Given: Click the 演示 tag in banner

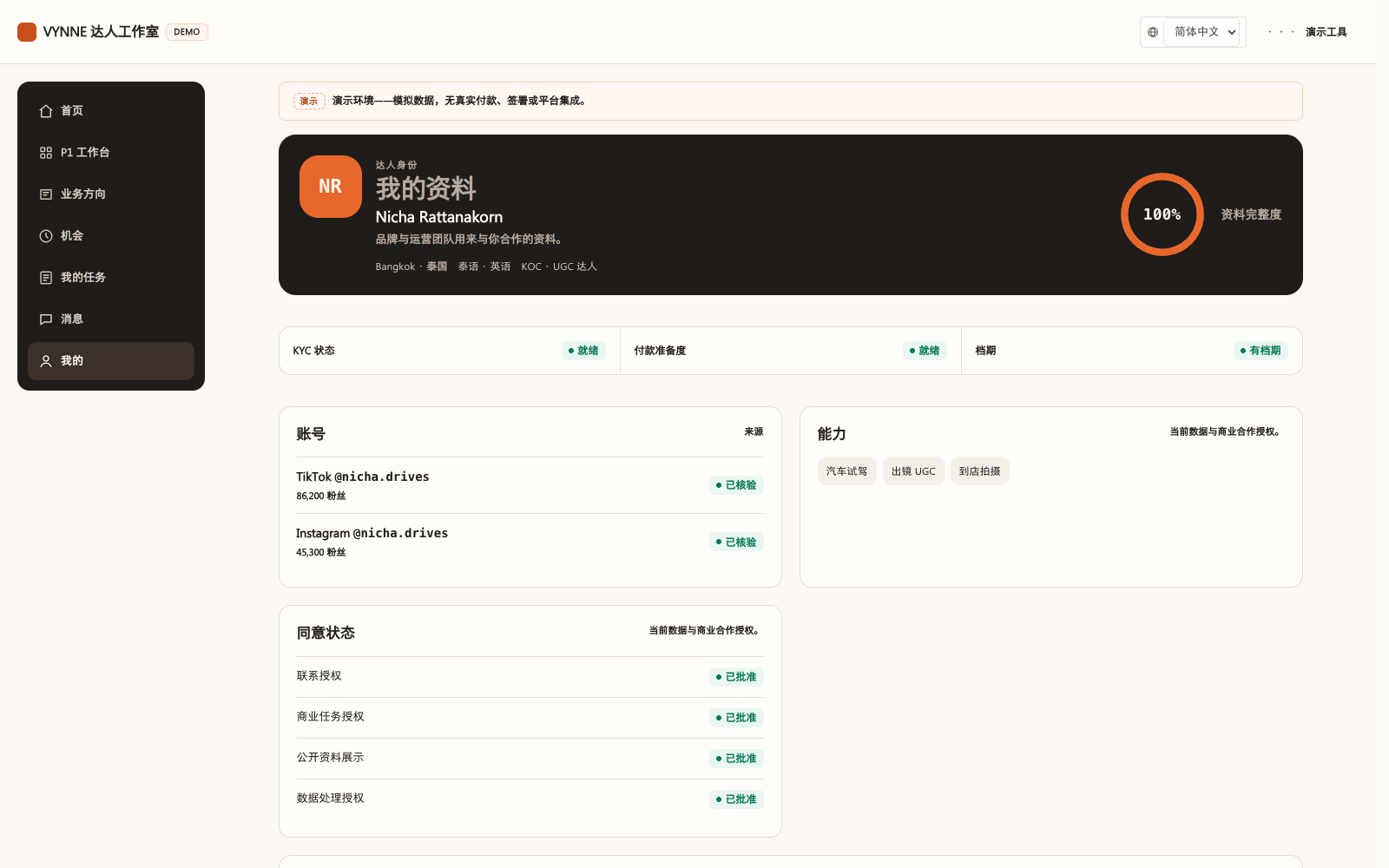Looking at the screenshot, I should coord(309,102).
